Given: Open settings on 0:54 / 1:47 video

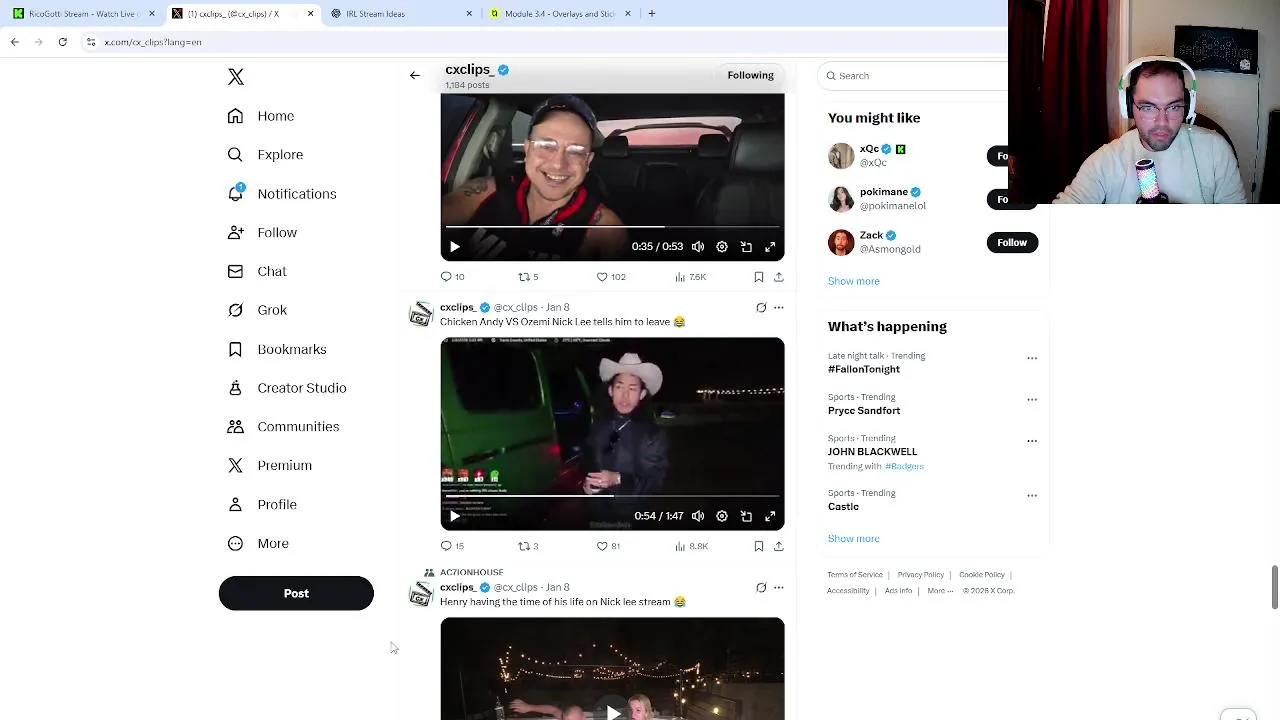Looking at the screenshot, I should (722, 516).
